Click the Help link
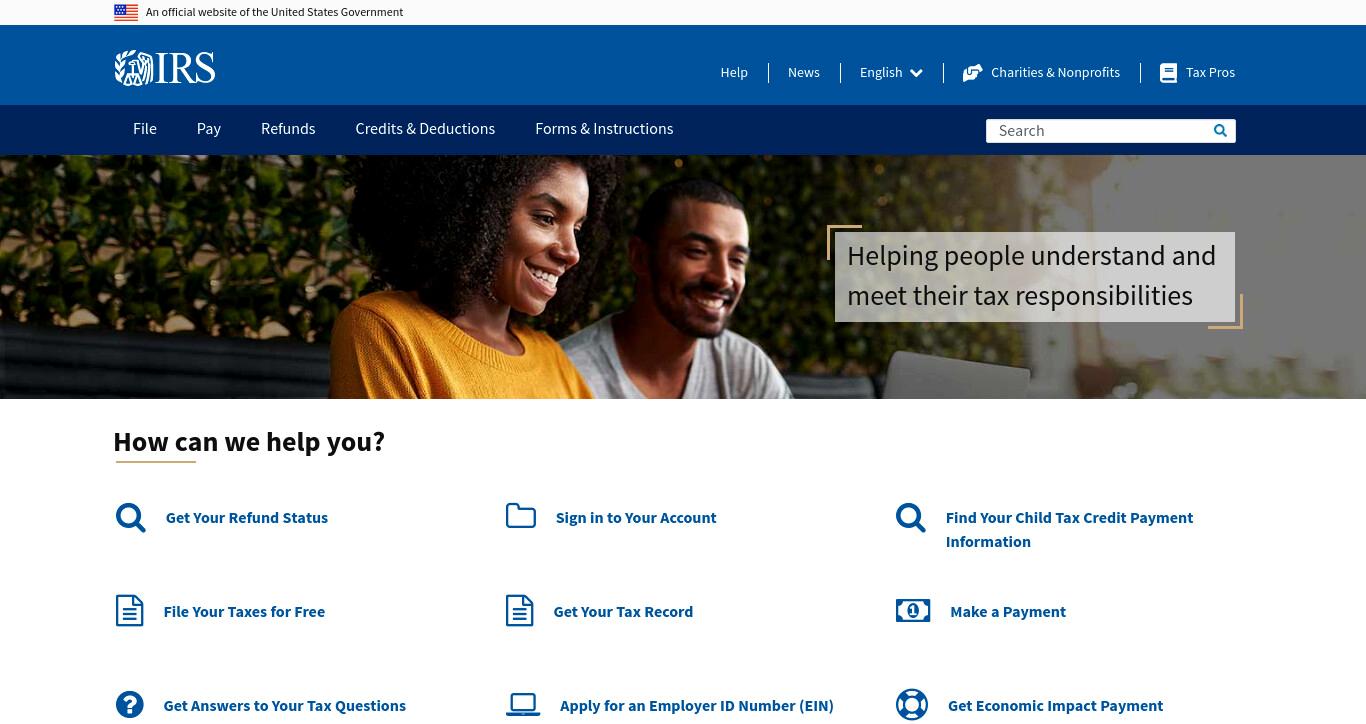The image size is (1366, 724). click(x=734, y=73)
